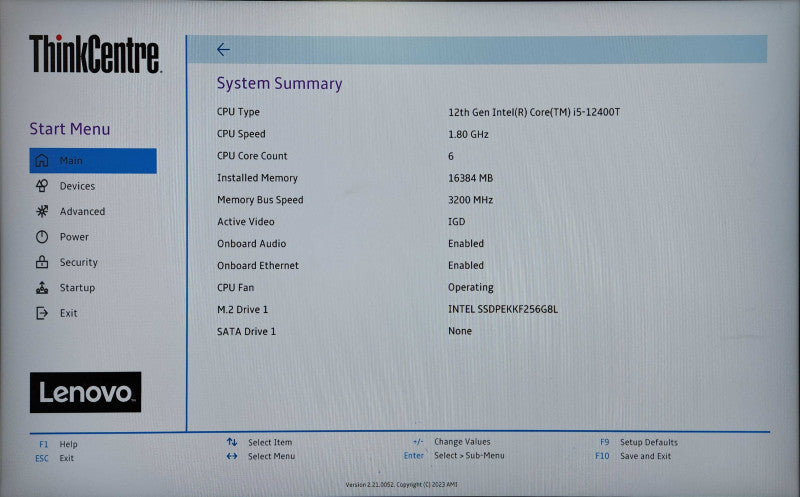Open the Devices menu
This screenshot has height=497, width=800.
(x=77, y=186)
